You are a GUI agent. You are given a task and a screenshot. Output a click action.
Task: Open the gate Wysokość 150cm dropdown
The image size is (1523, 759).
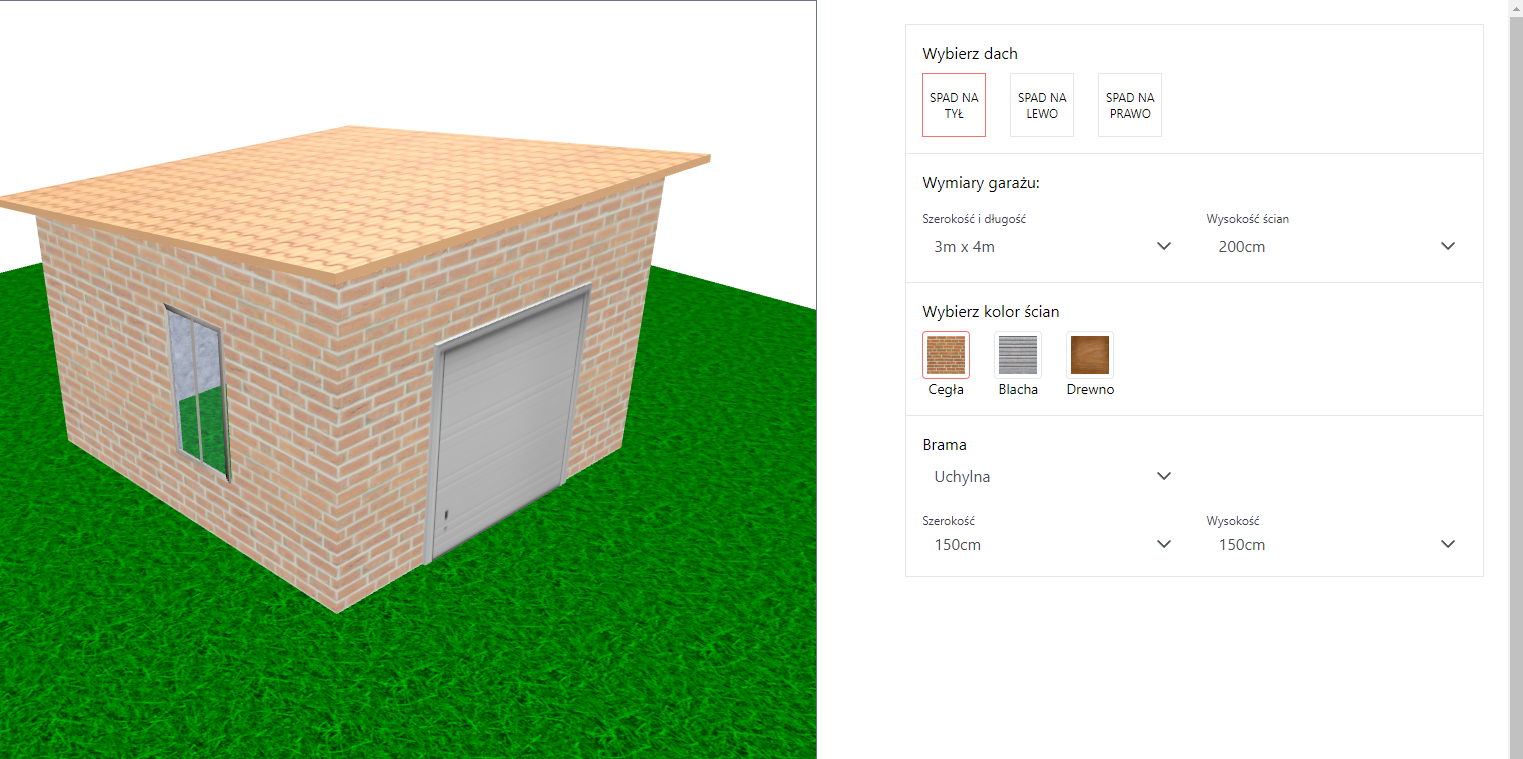(x=1336, y=544)
